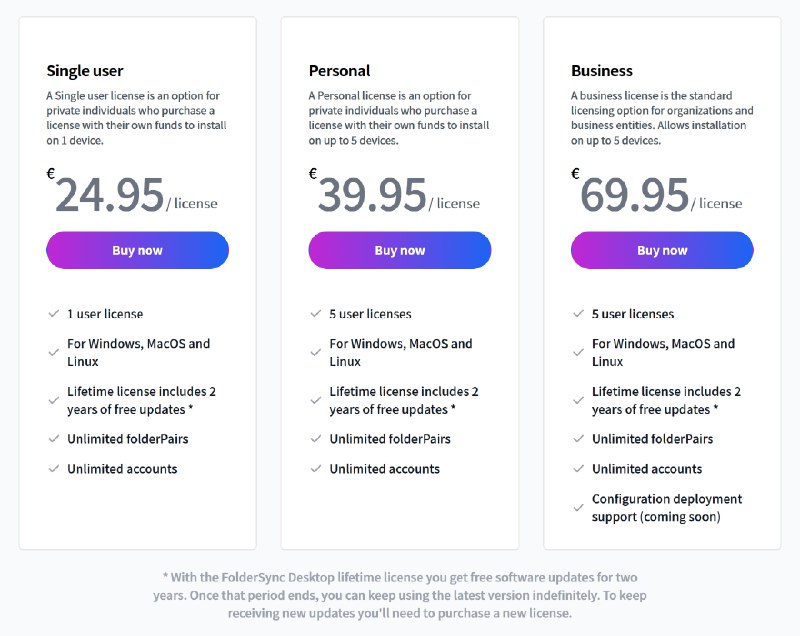Viewport: 800px width, 636px height.
Task: Select the 'Single user' plan heading
Action: click(85, 71)
